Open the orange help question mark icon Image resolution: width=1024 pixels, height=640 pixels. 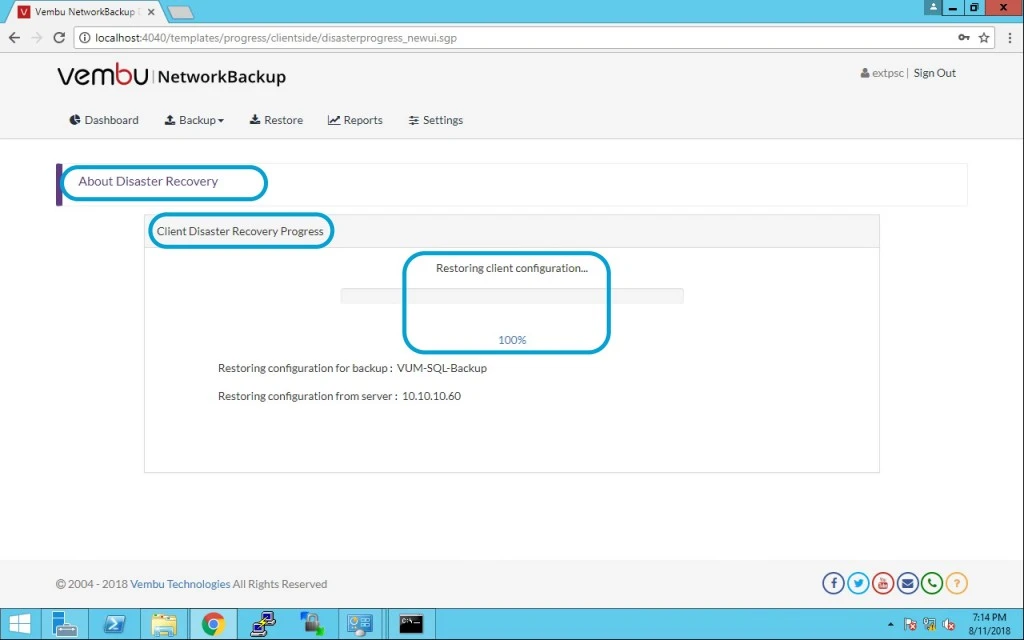pyautogui.click(x=957, y=583)
